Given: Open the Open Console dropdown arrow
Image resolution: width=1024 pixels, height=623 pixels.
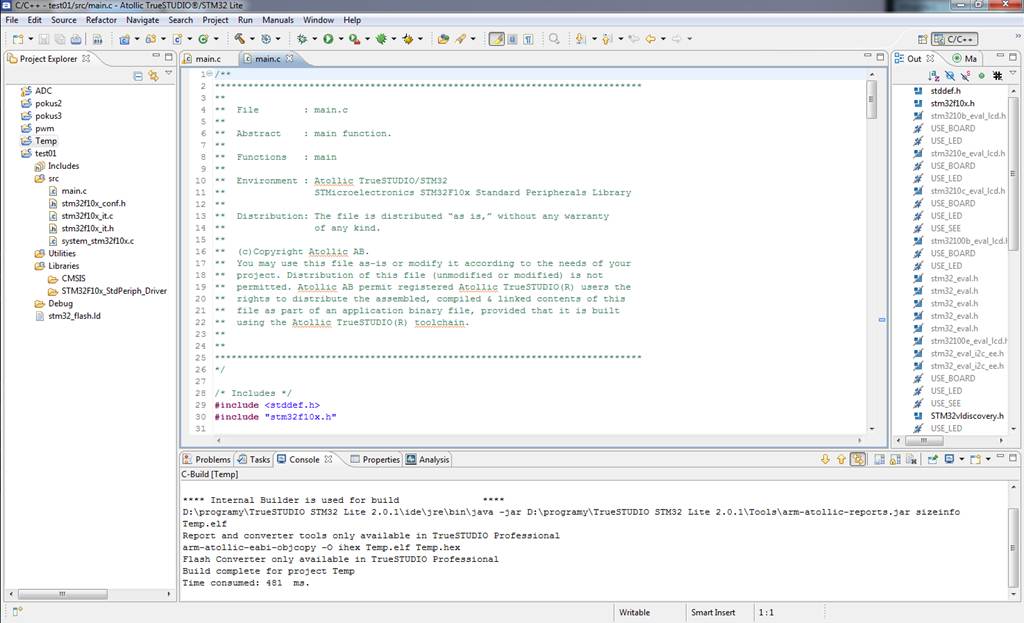Looking at the screenshot, I should [x=988, y=459].
